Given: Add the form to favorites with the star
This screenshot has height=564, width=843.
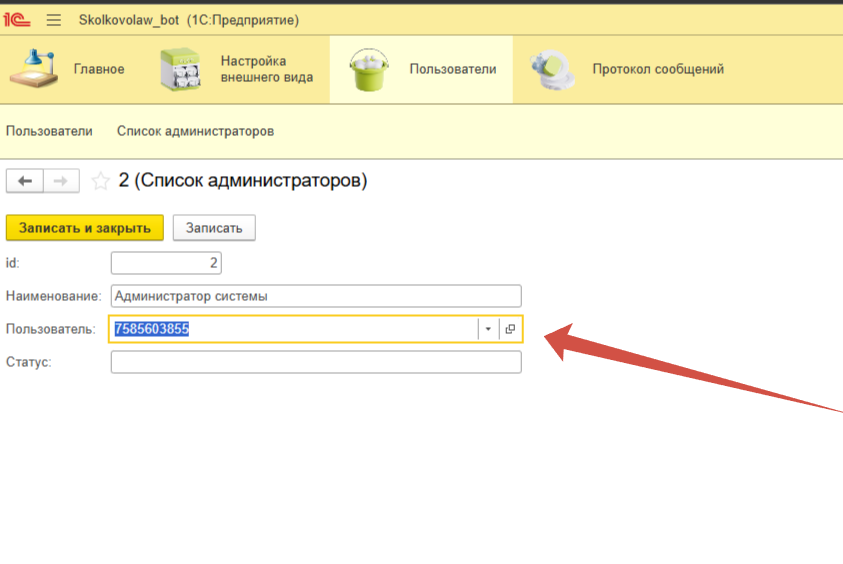Looking at the screenshot, I should coord(100,181).
